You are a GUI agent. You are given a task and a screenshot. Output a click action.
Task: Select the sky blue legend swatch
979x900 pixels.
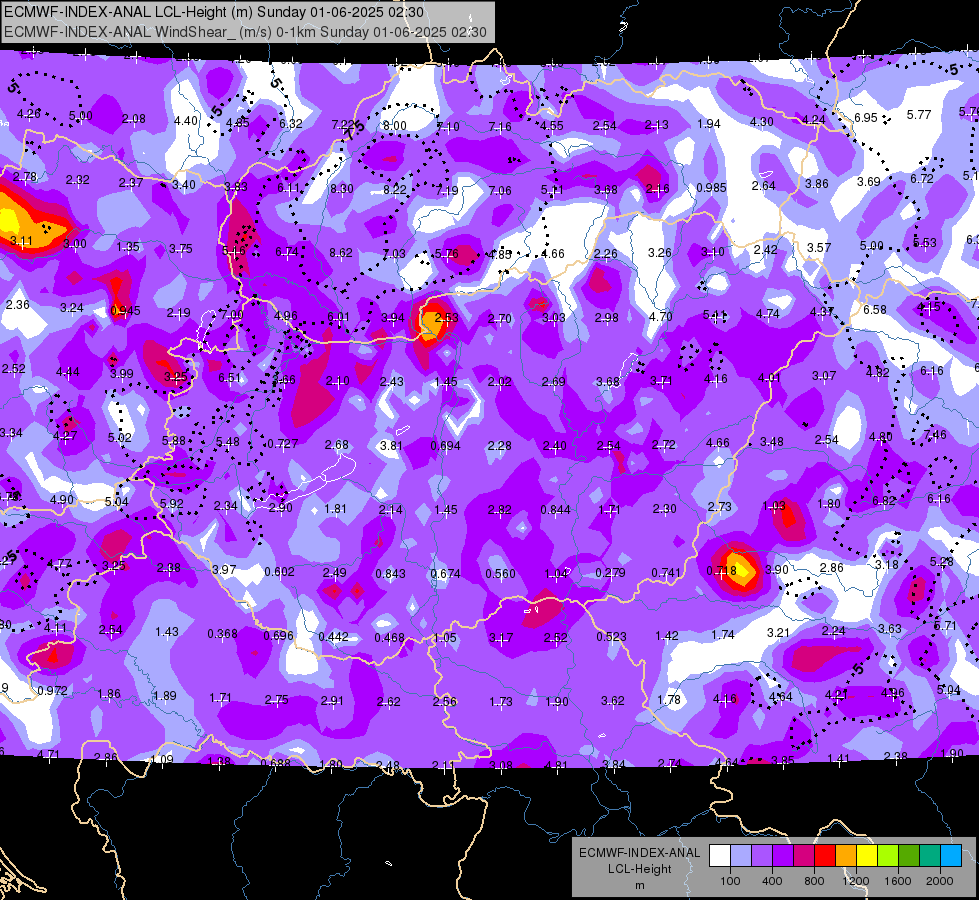951,855
